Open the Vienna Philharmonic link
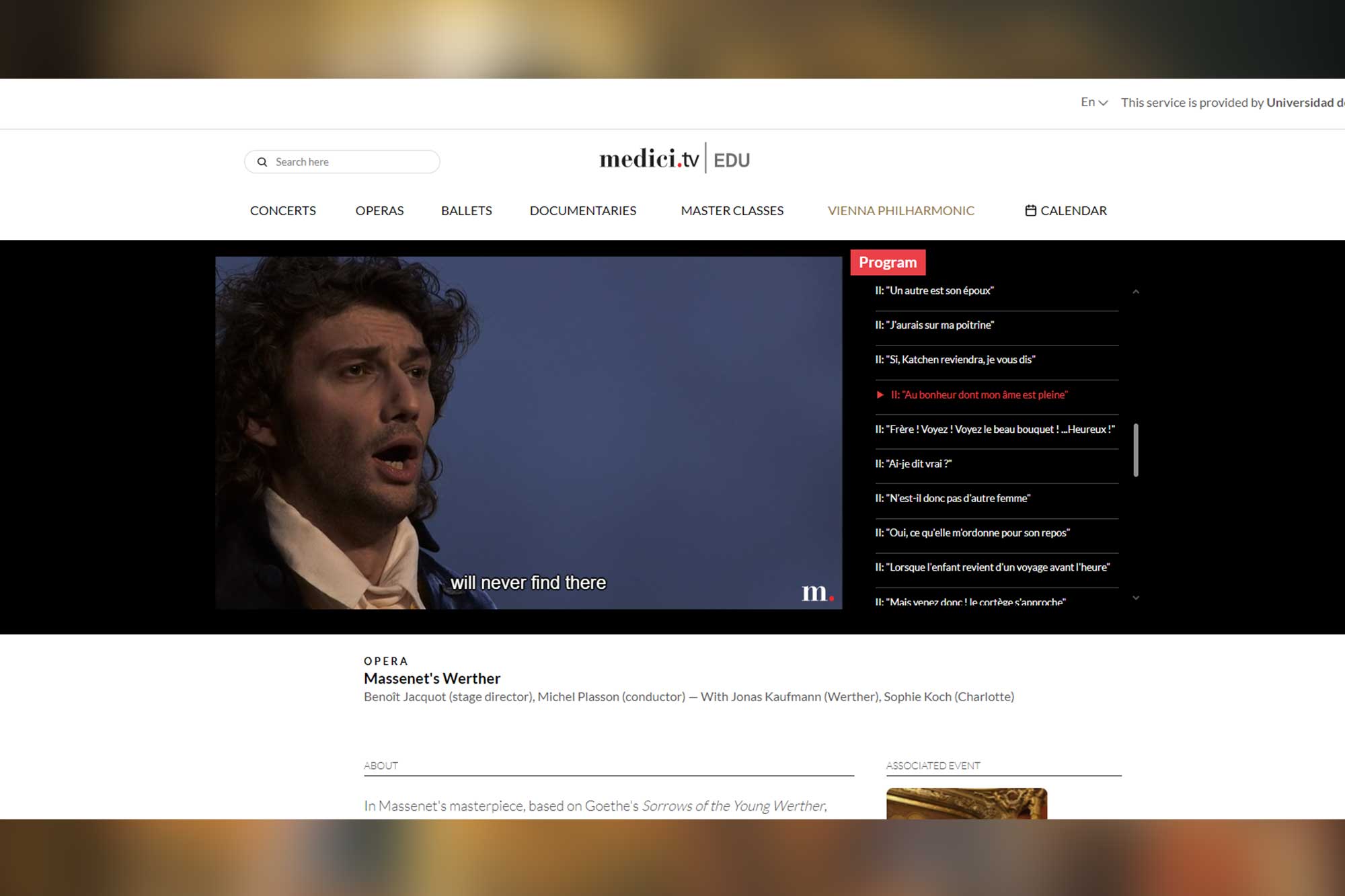The image size is (1345, 896). click(x=900, y=210)
